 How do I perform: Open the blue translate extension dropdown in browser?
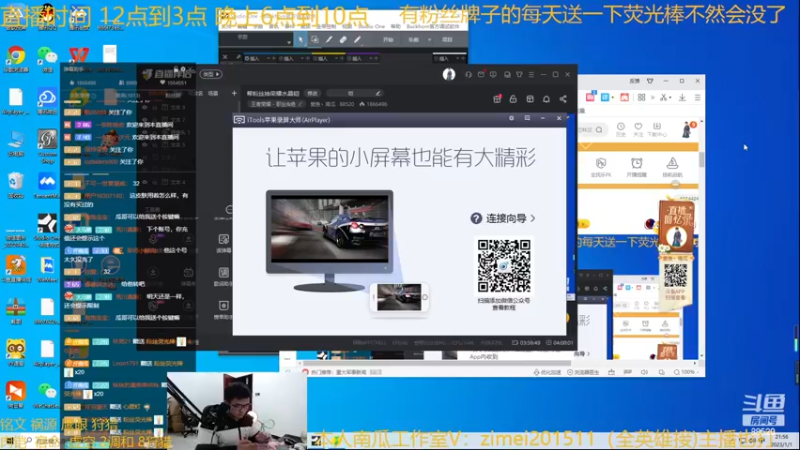click(607, 97)
